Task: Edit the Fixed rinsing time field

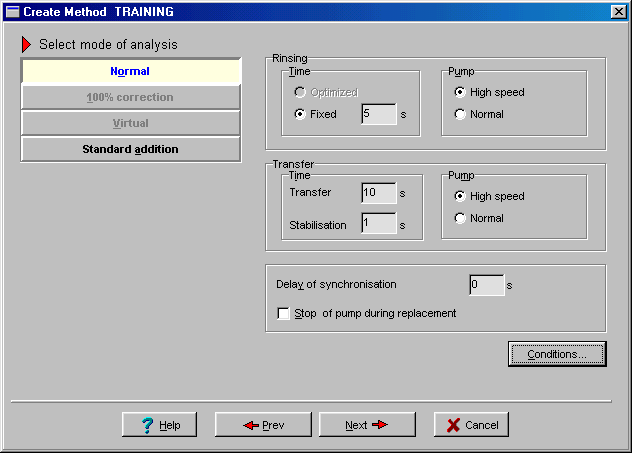Action: (379, 114)
